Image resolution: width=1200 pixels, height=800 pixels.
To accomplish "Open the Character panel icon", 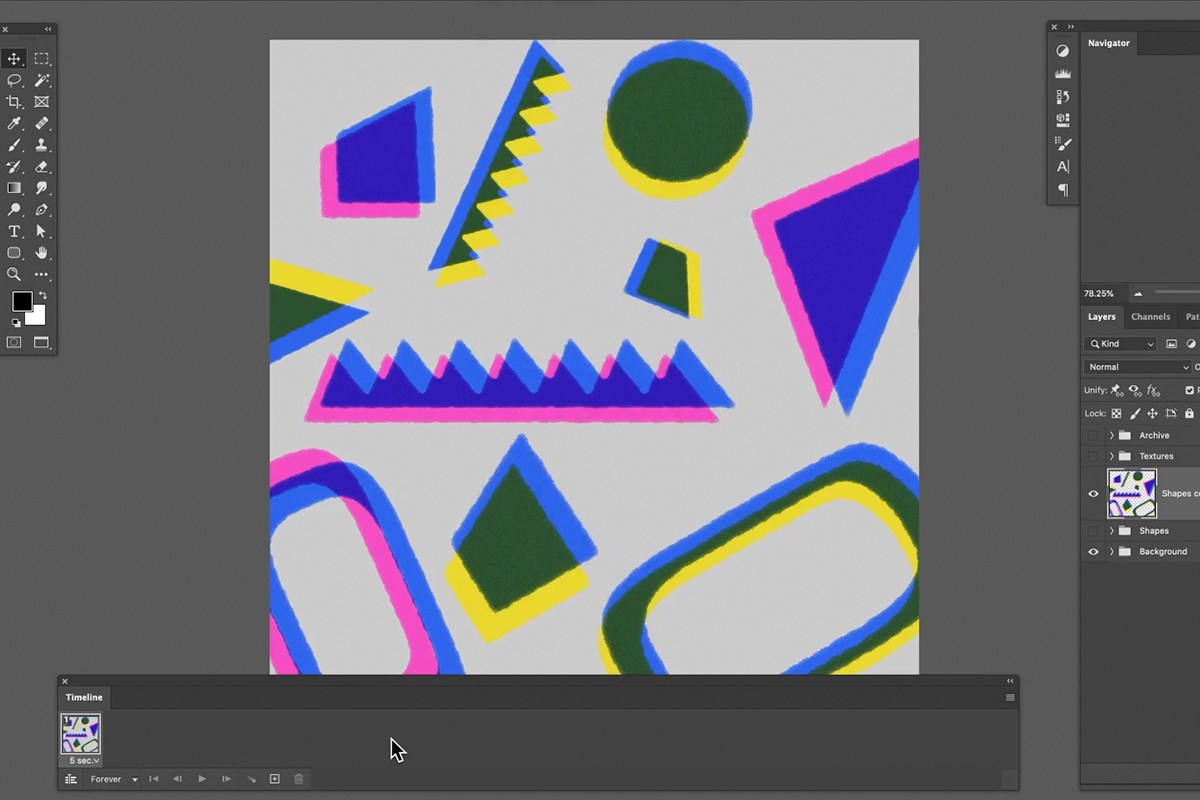I will point(1063,166).
